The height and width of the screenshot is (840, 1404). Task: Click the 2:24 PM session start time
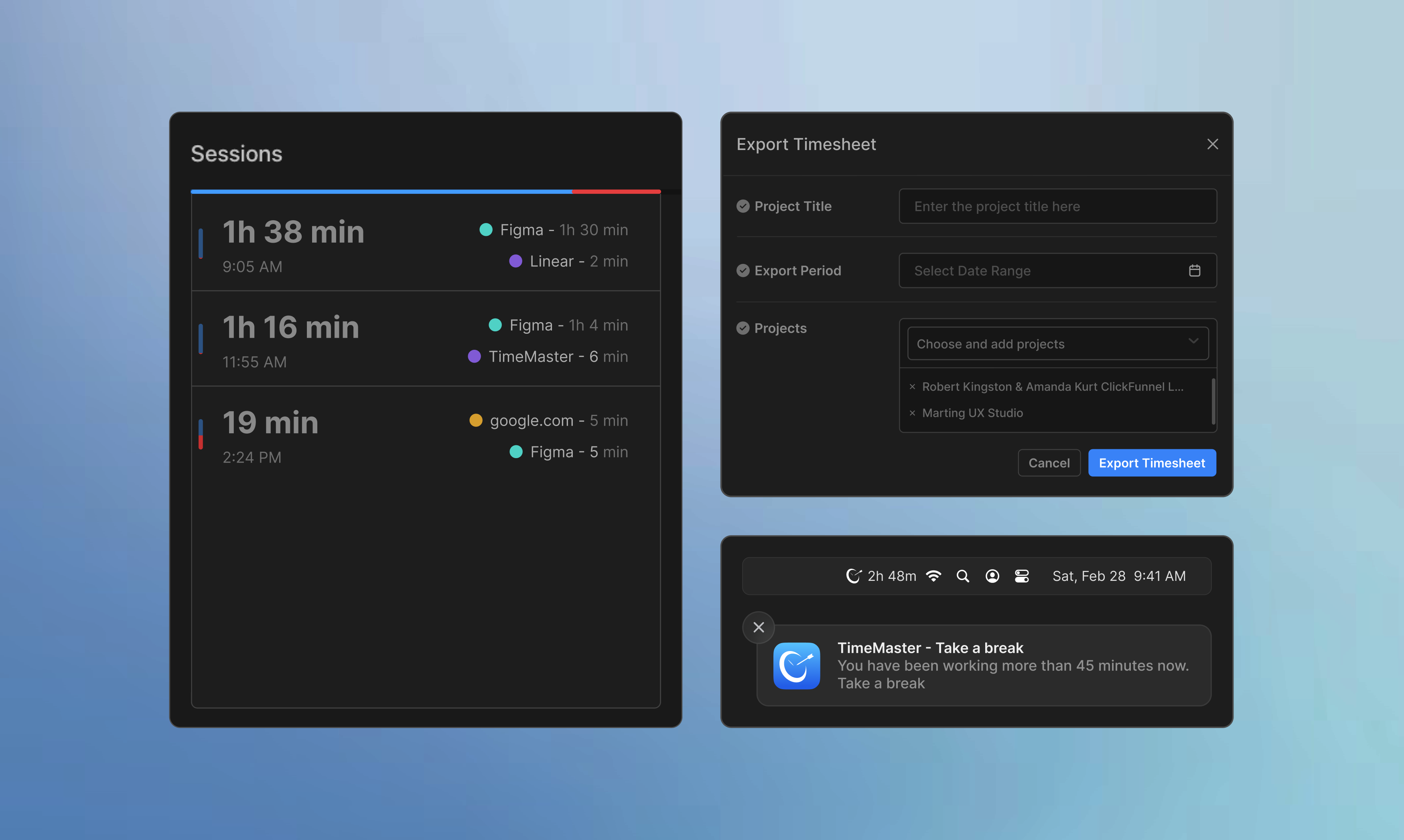pyautogui.click(x=251, y=457)
